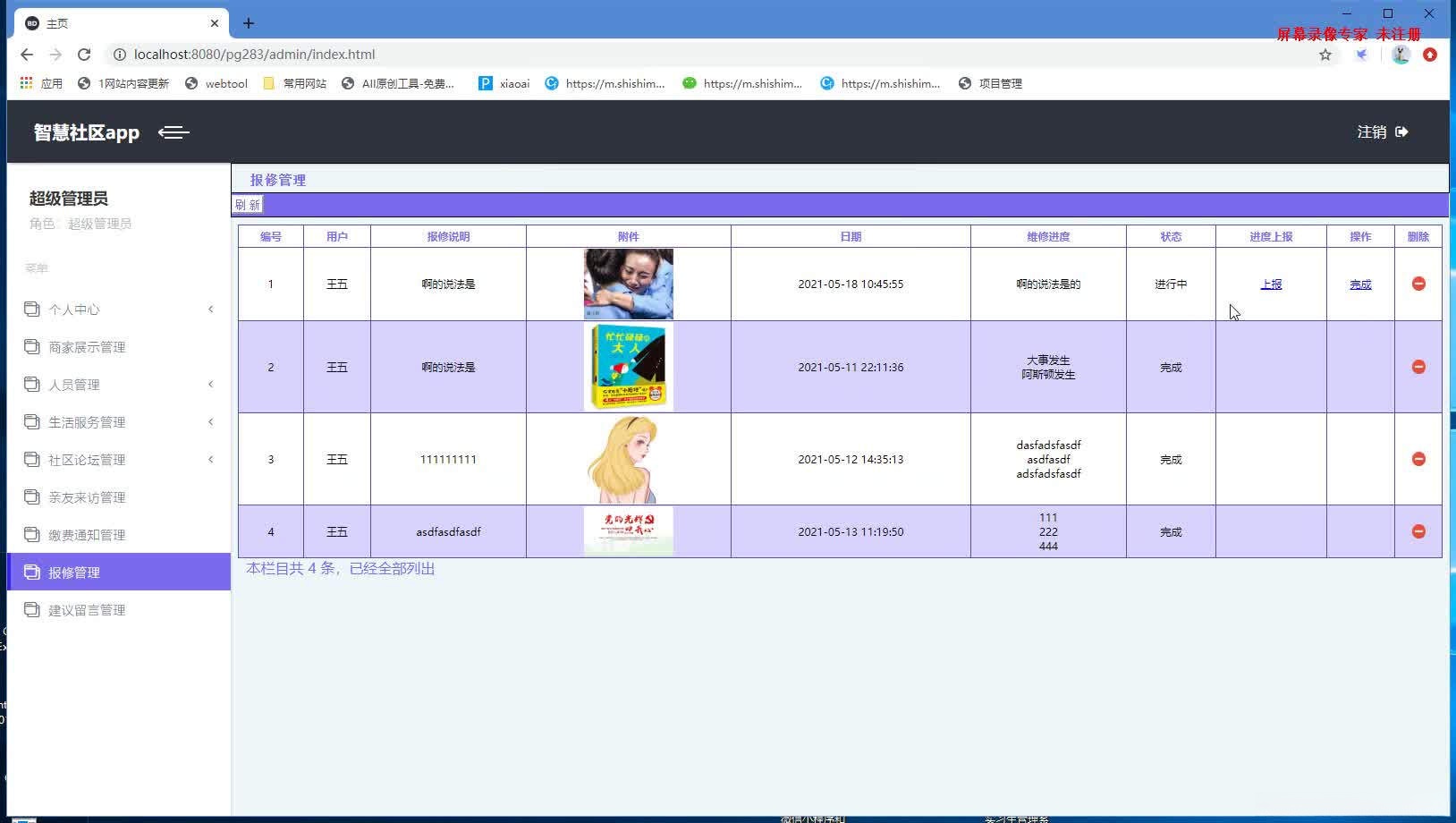Click the 注销 logout text

coord(1372,132)
